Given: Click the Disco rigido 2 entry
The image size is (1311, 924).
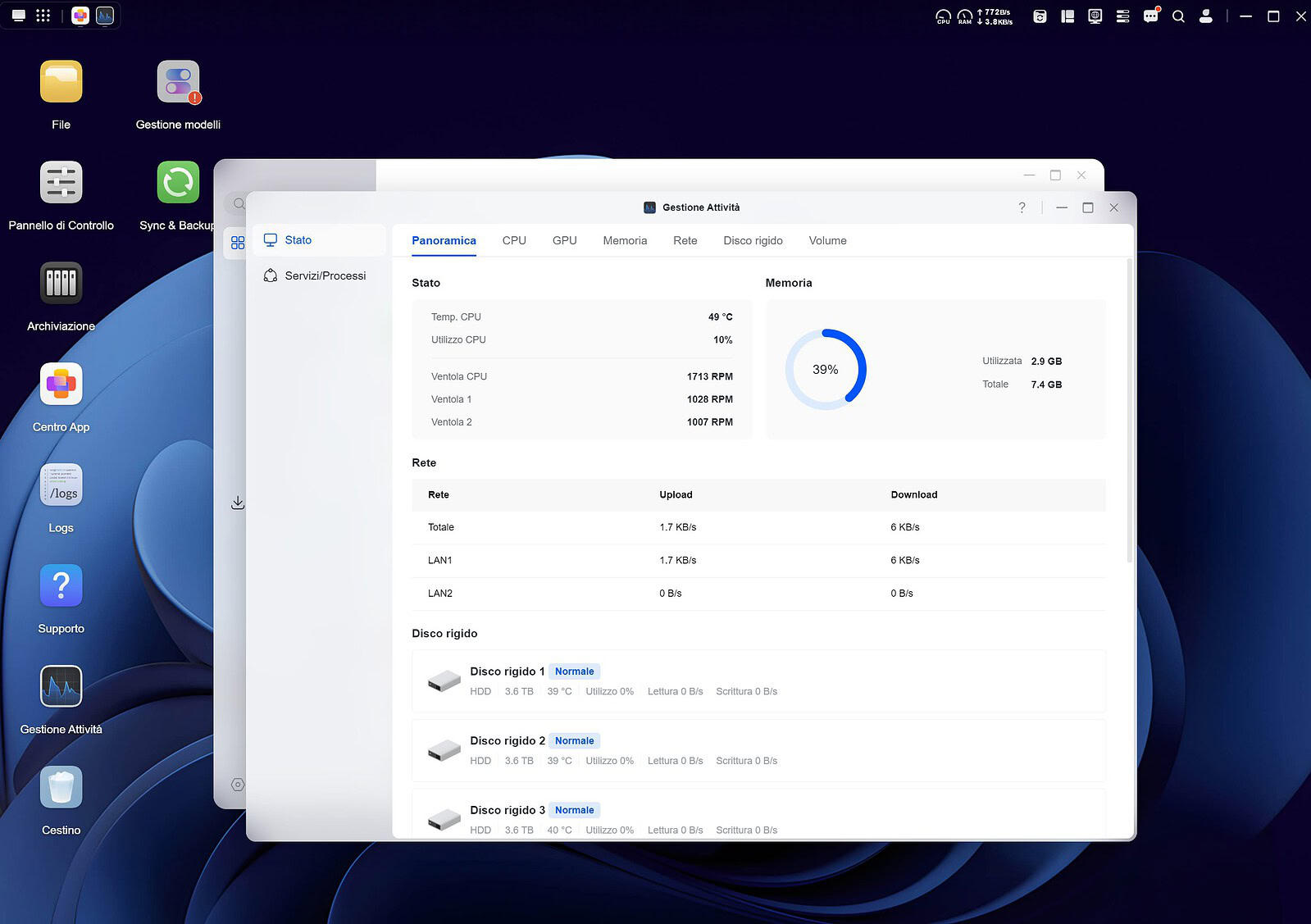Looking at the screenshot, I should point(758,750).
